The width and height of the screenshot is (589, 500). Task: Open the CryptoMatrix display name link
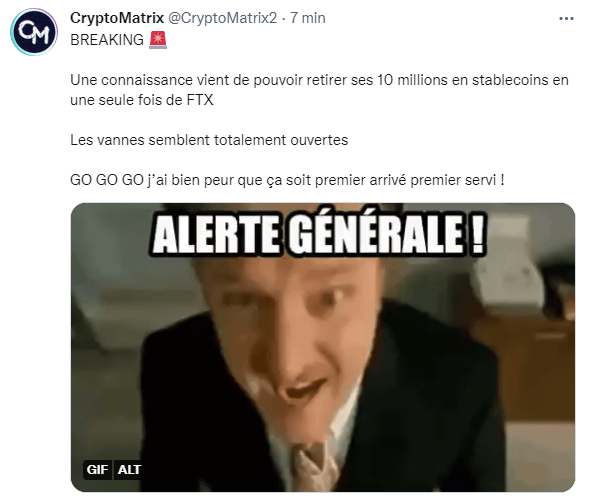117,18
